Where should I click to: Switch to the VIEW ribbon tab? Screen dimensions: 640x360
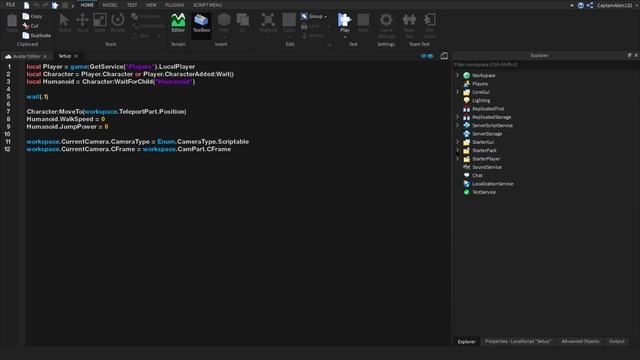(151, 5)
